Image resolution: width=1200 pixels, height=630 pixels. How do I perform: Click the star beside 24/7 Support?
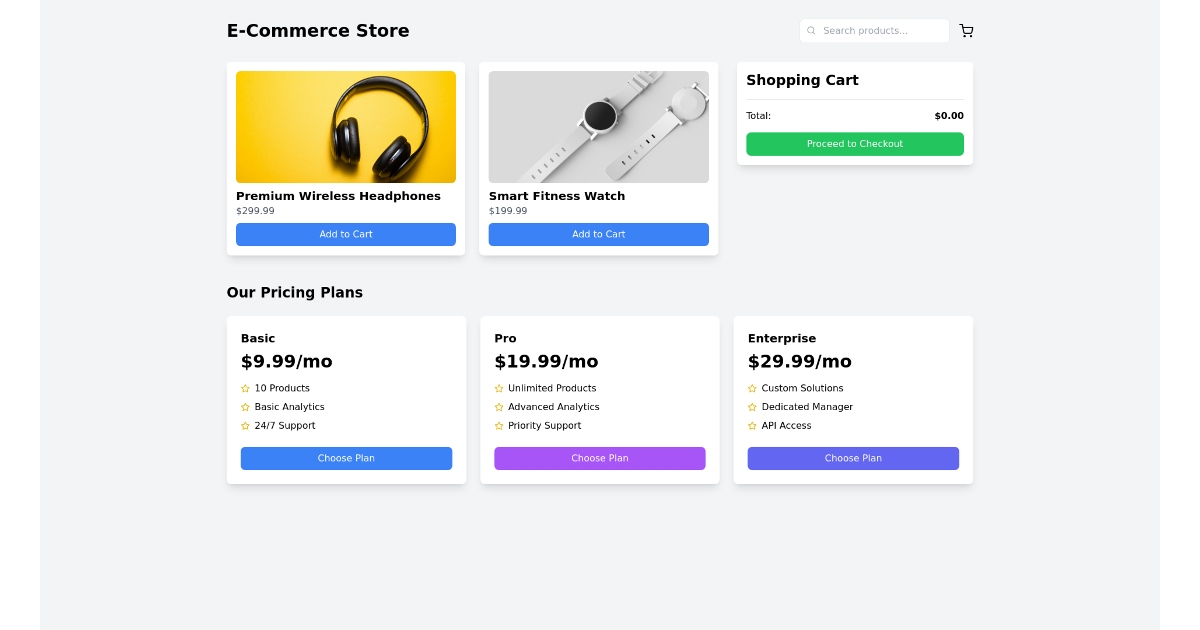[x=245, y=425]
